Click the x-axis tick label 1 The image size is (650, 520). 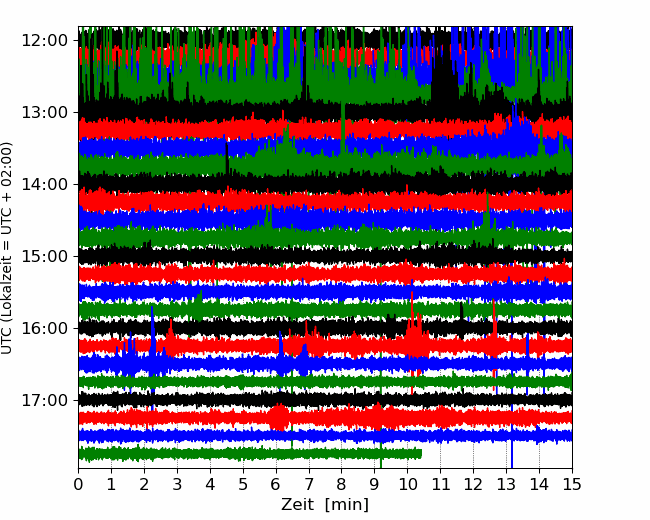click(111, 484)
